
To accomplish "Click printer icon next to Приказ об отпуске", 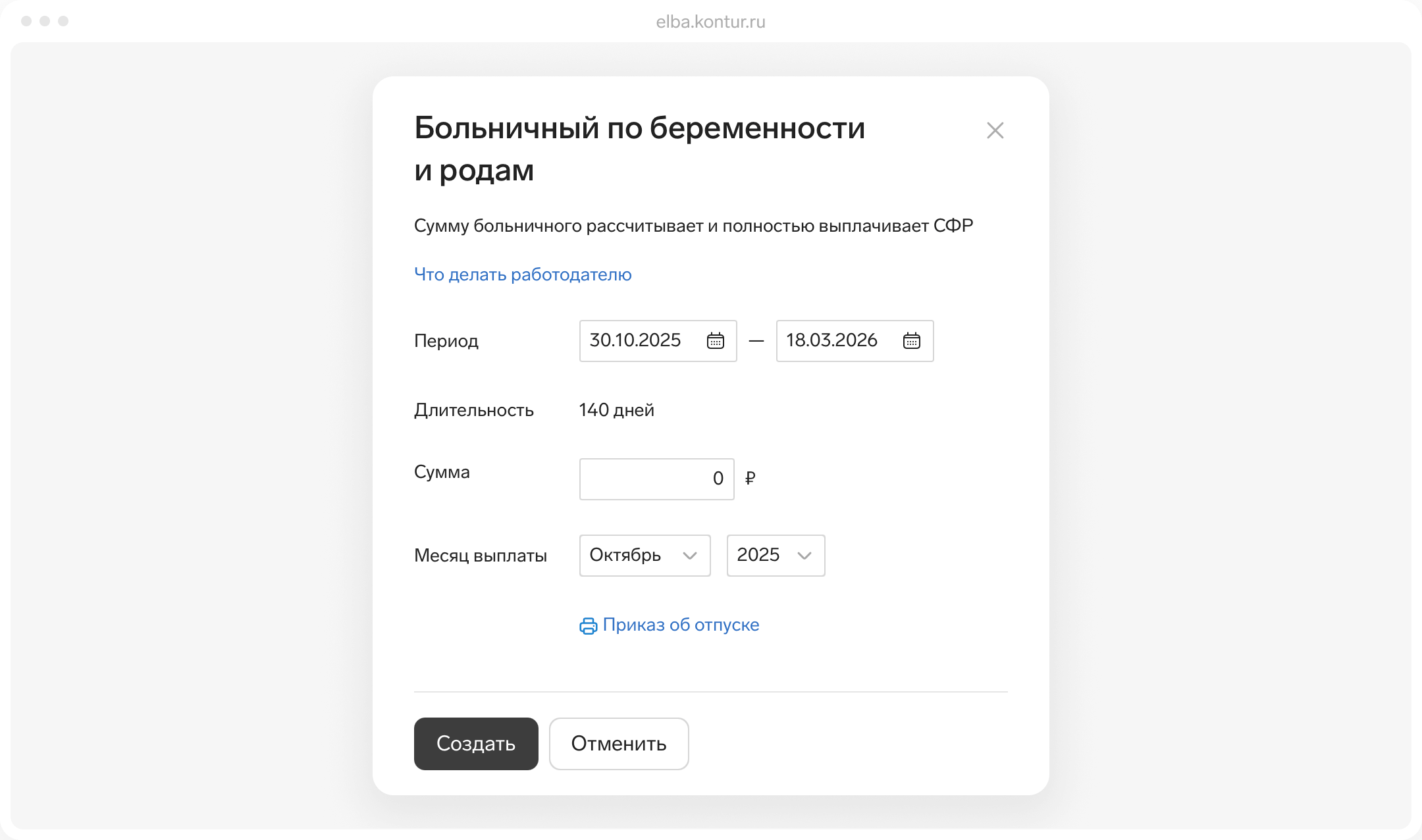I will [x=588, y=625].
